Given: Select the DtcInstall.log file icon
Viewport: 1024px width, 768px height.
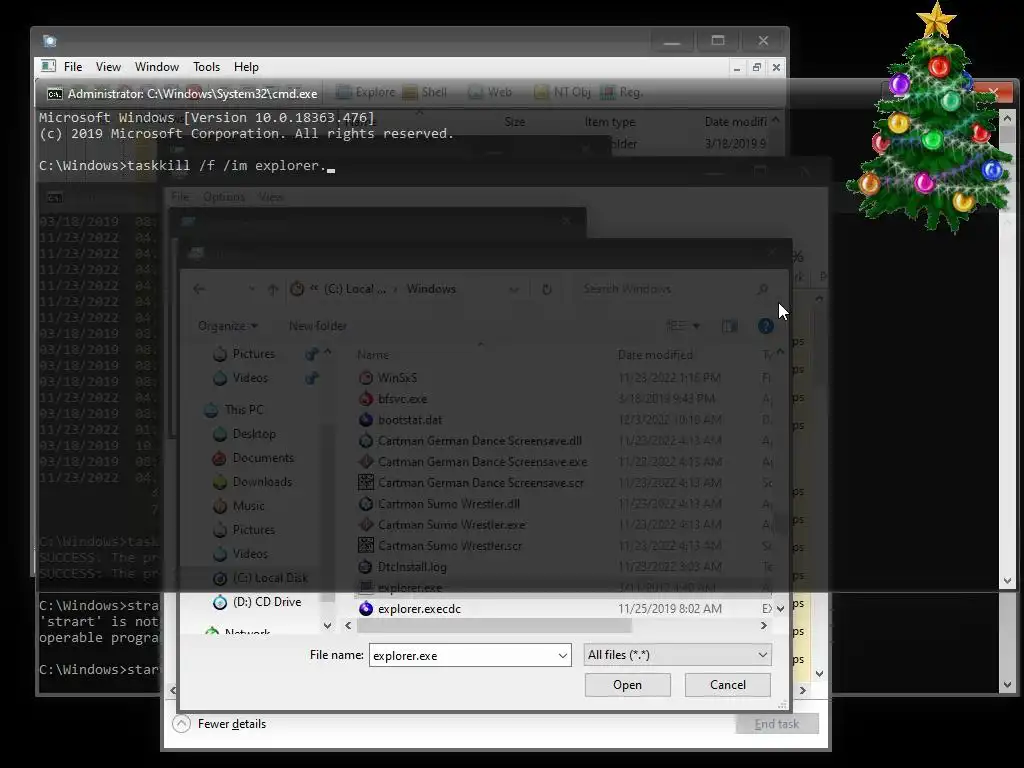Looking at the screenshot, I should click(x=366, y=566).
